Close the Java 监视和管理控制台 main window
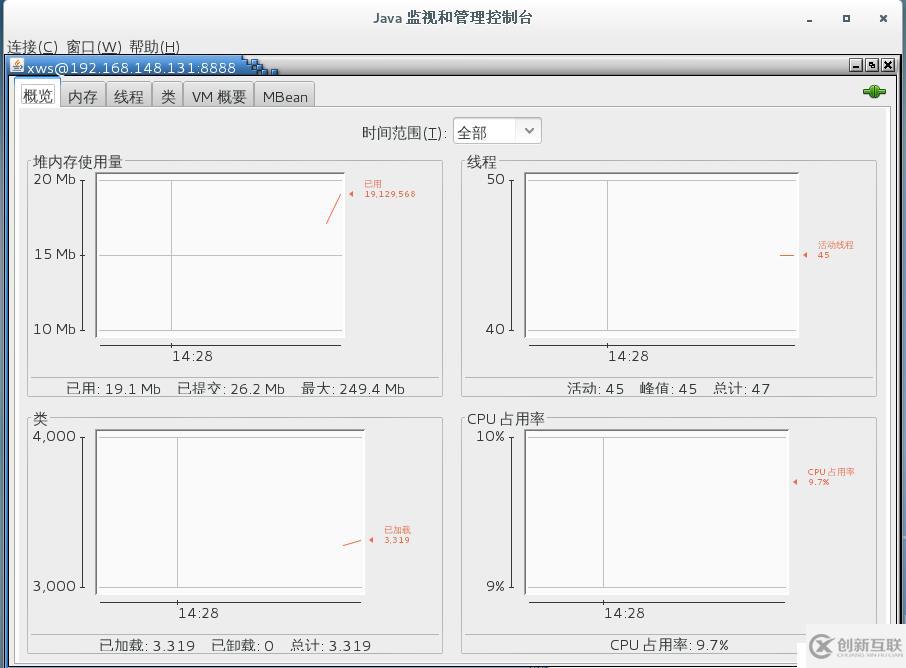The image size is (906, 668). click(x=883, y=18)
